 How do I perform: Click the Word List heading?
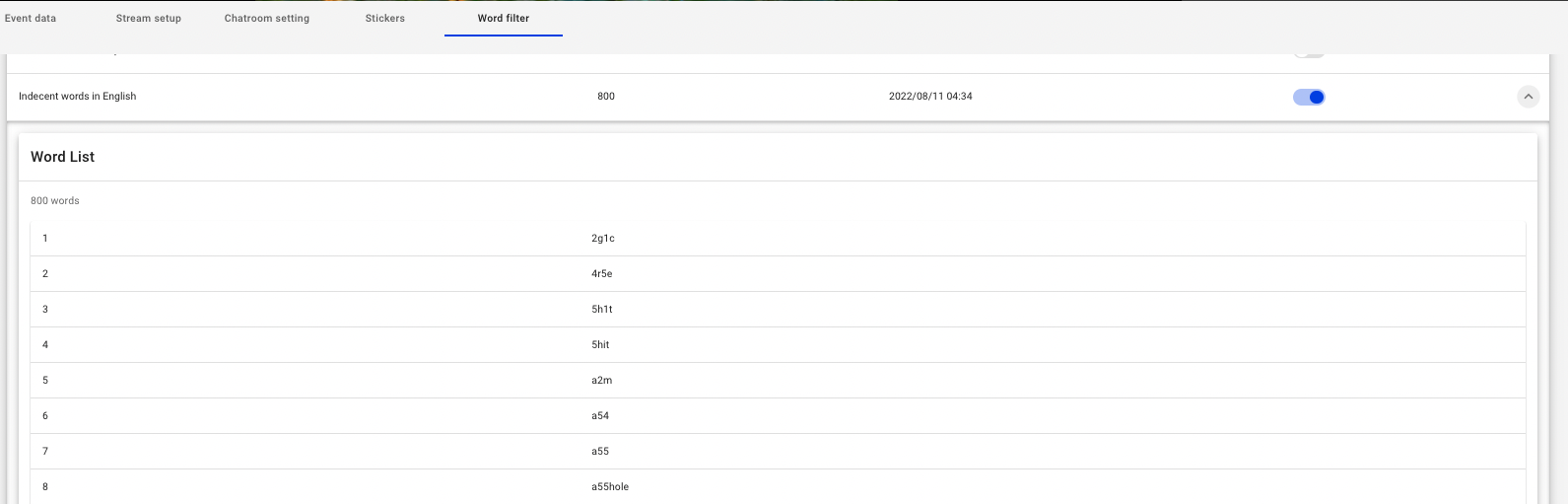tap(63, 157)
